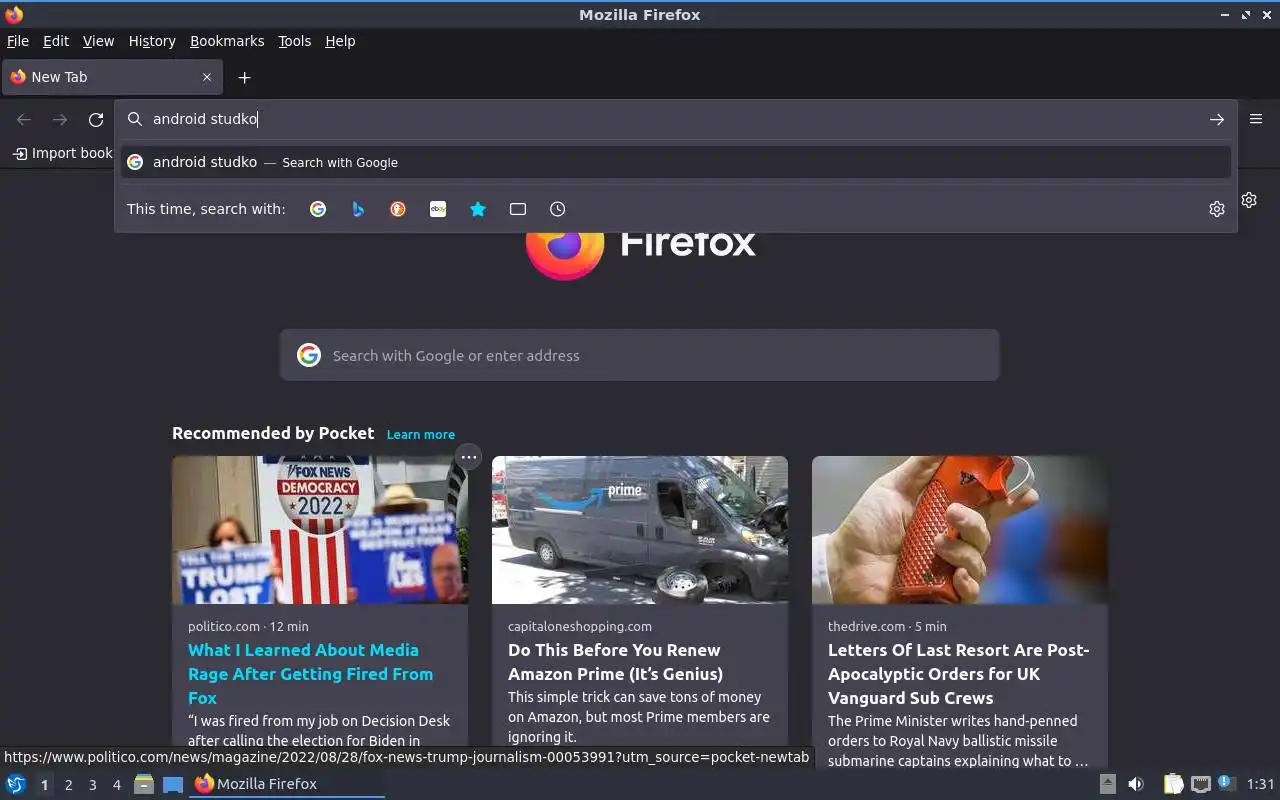The width and height of the screenshot is (1280, 800).
Task: Open the clipboard manager tray icon
Action: [x=1173, y=784]
